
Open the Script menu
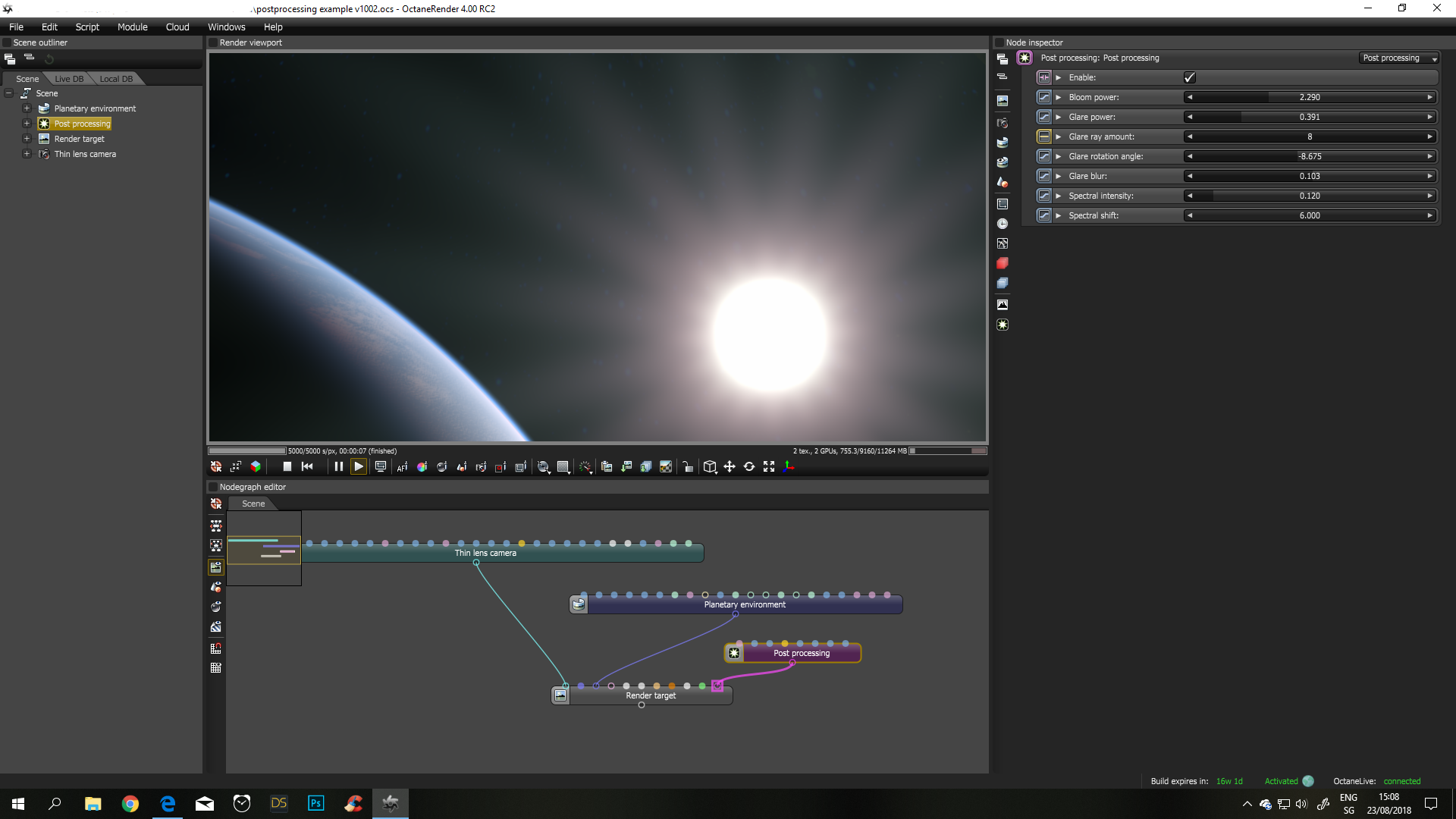(87, 27)
